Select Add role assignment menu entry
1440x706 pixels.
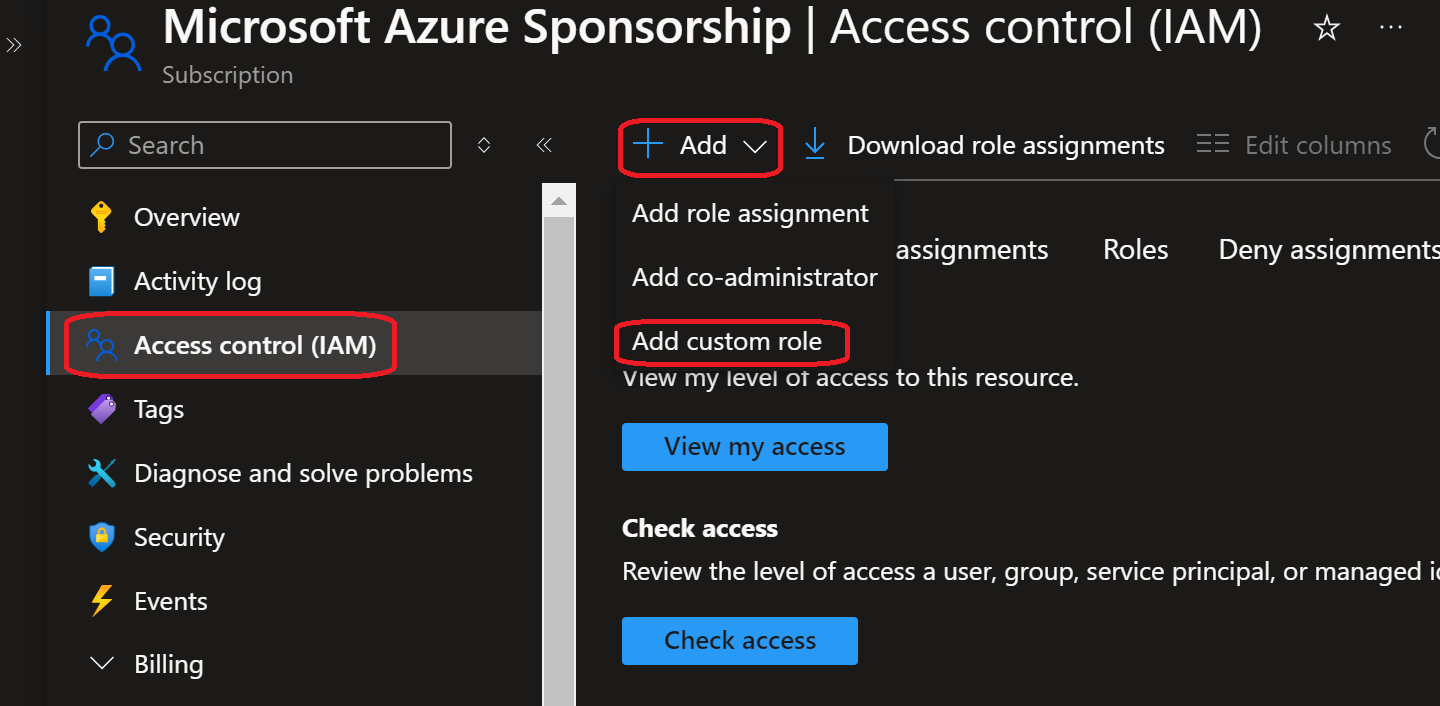(x=750, y=214)
